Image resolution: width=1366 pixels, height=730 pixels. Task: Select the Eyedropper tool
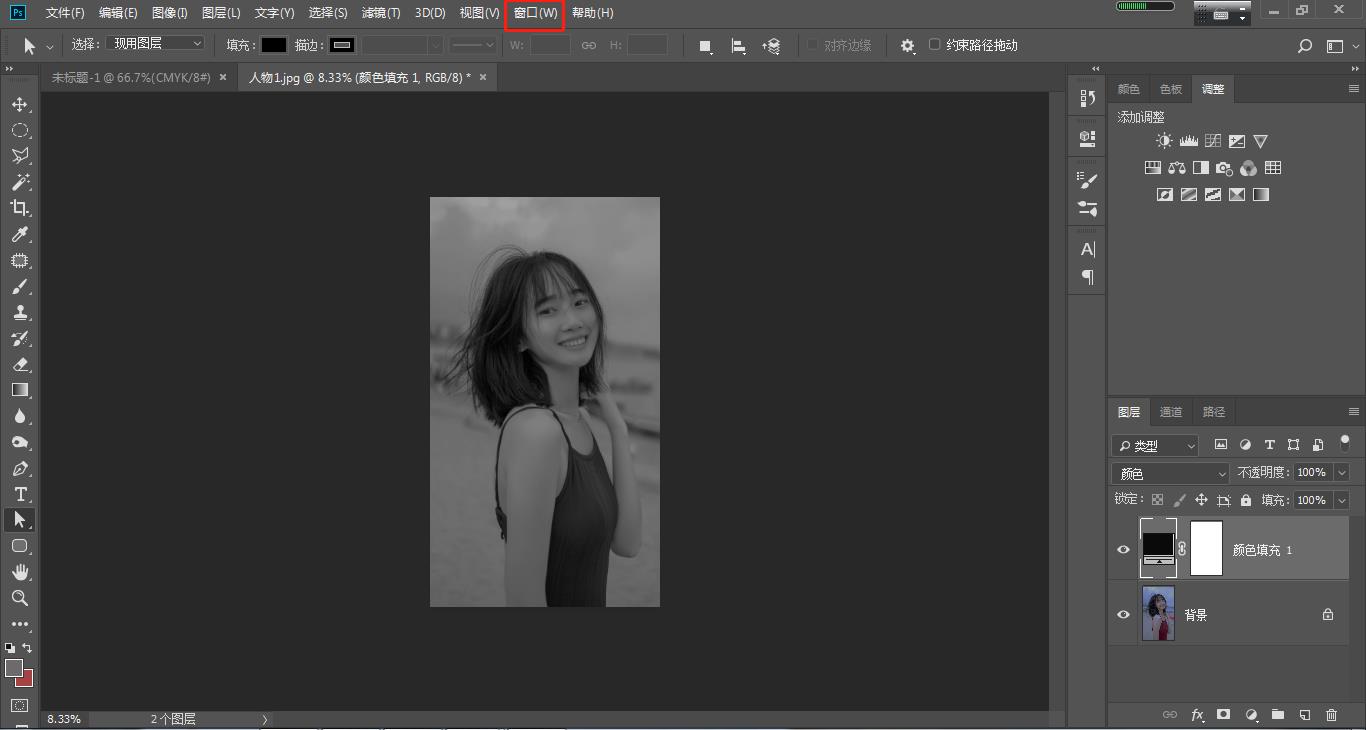[20, 234]
